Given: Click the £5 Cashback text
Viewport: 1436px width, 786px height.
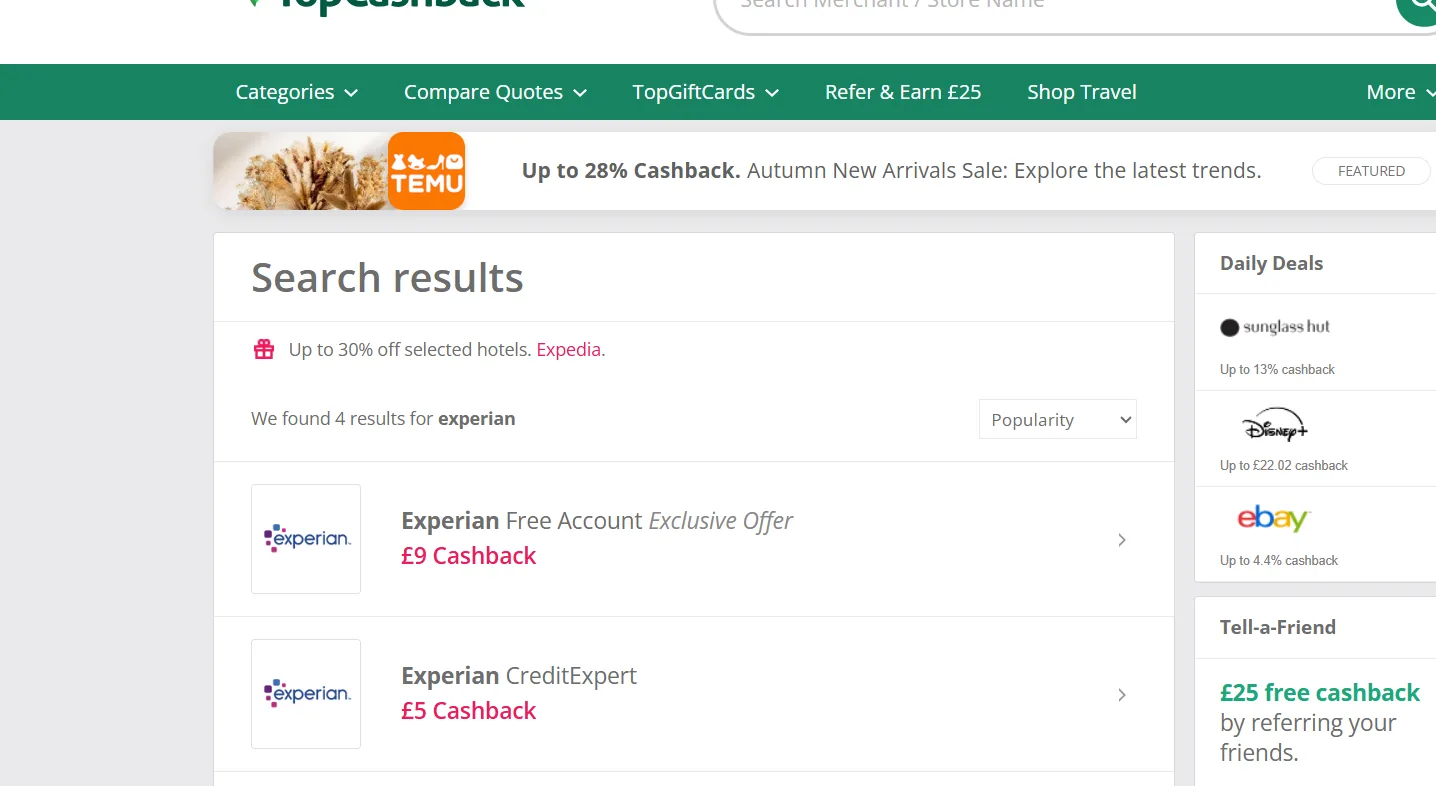Looking at the screenshot, I should 468,711.
